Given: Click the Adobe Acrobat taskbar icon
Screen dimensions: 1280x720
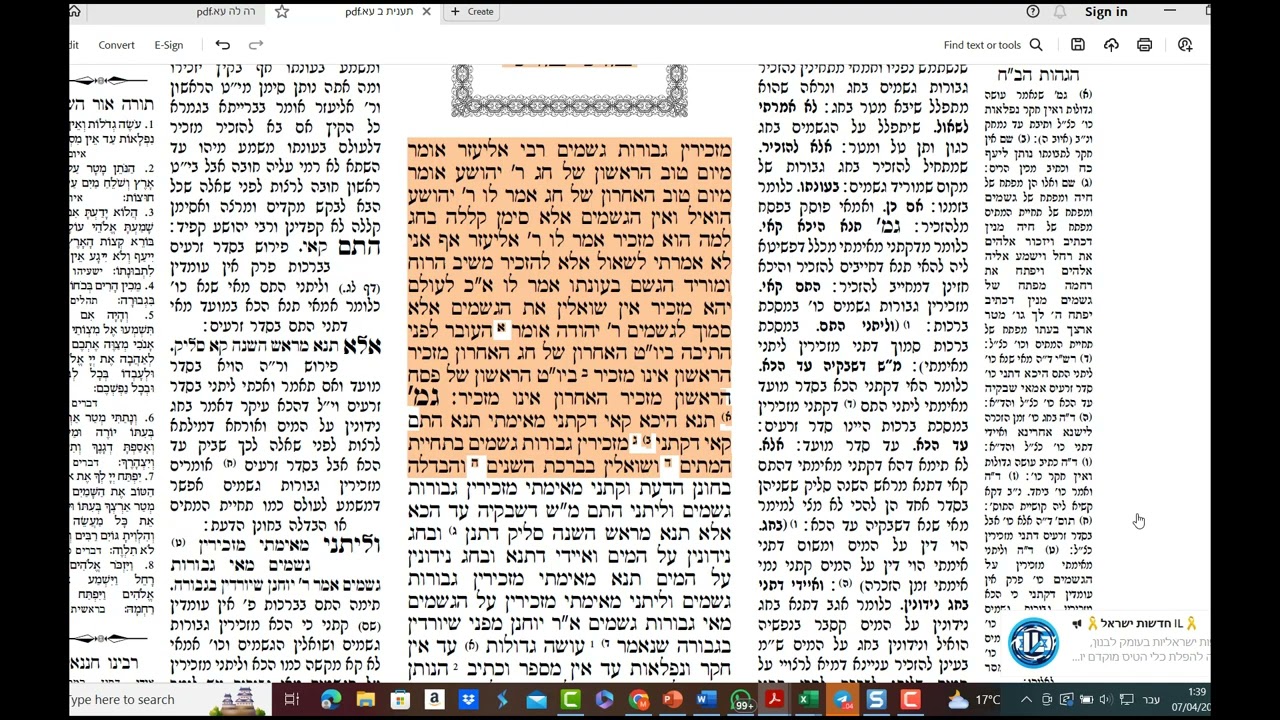Looking at the screenshot, I should coord(774,700).
